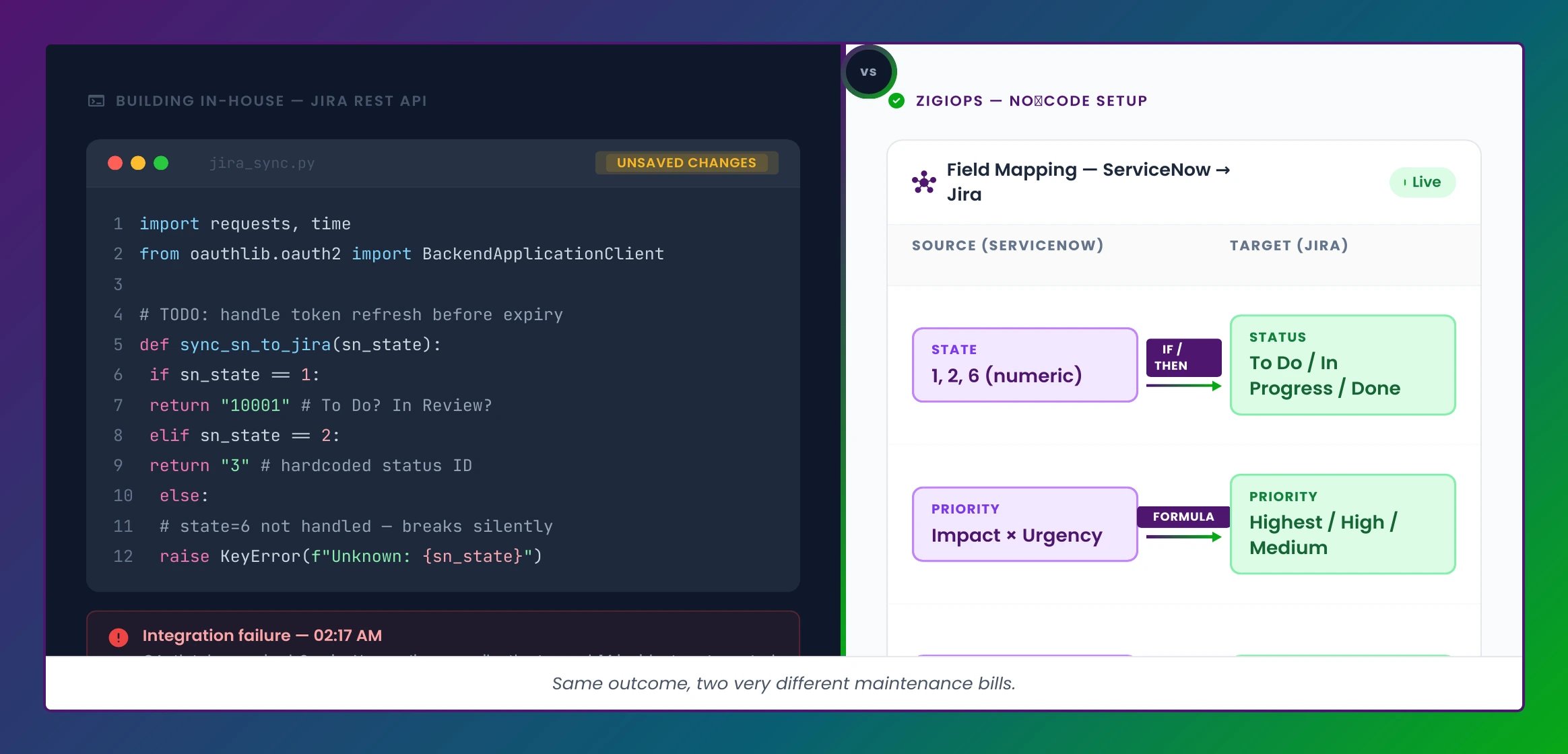Viewport: 1568px width, 754px height.
Task: Click the ZigiOps logo next to Field Mapping
Action: tap(924, 182)
